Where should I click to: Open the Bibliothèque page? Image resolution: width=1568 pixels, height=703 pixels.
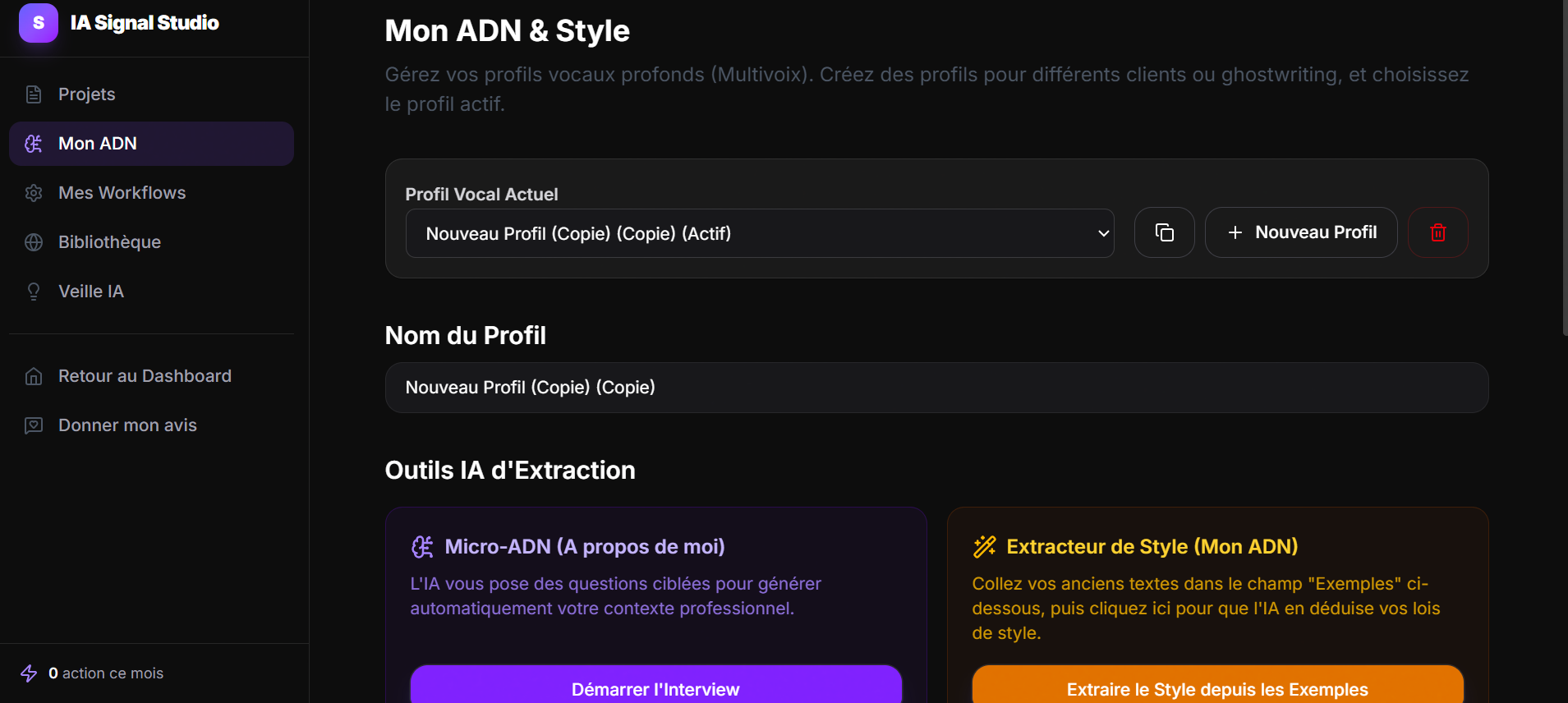(x=151, y=242)
